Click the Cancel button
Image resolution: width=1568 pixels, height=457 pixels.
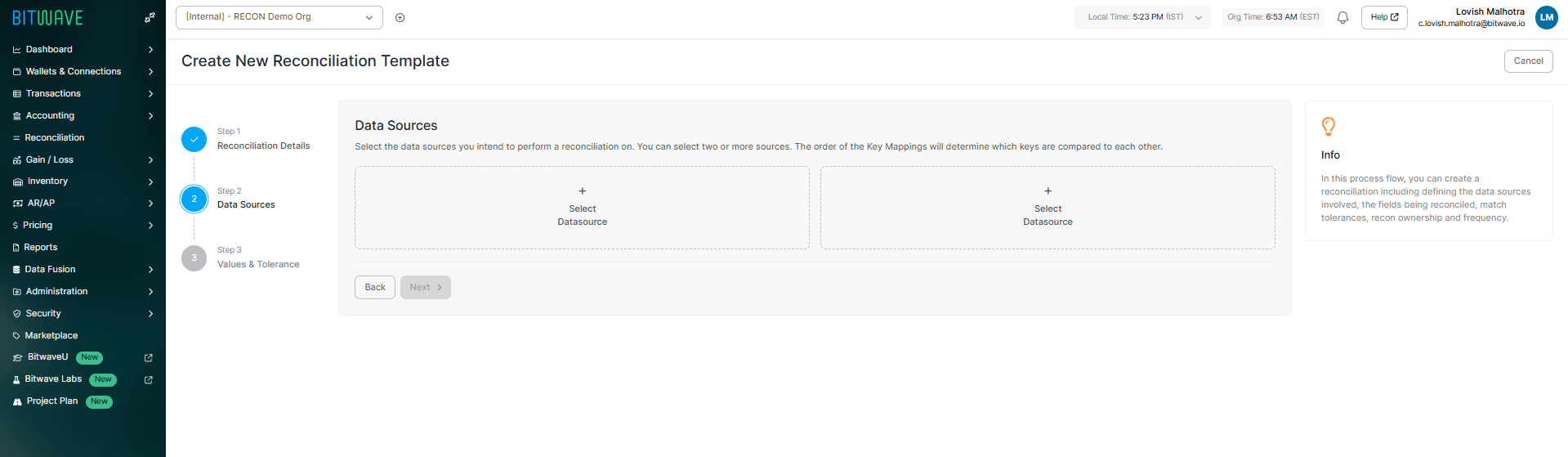pos(1528,61)
